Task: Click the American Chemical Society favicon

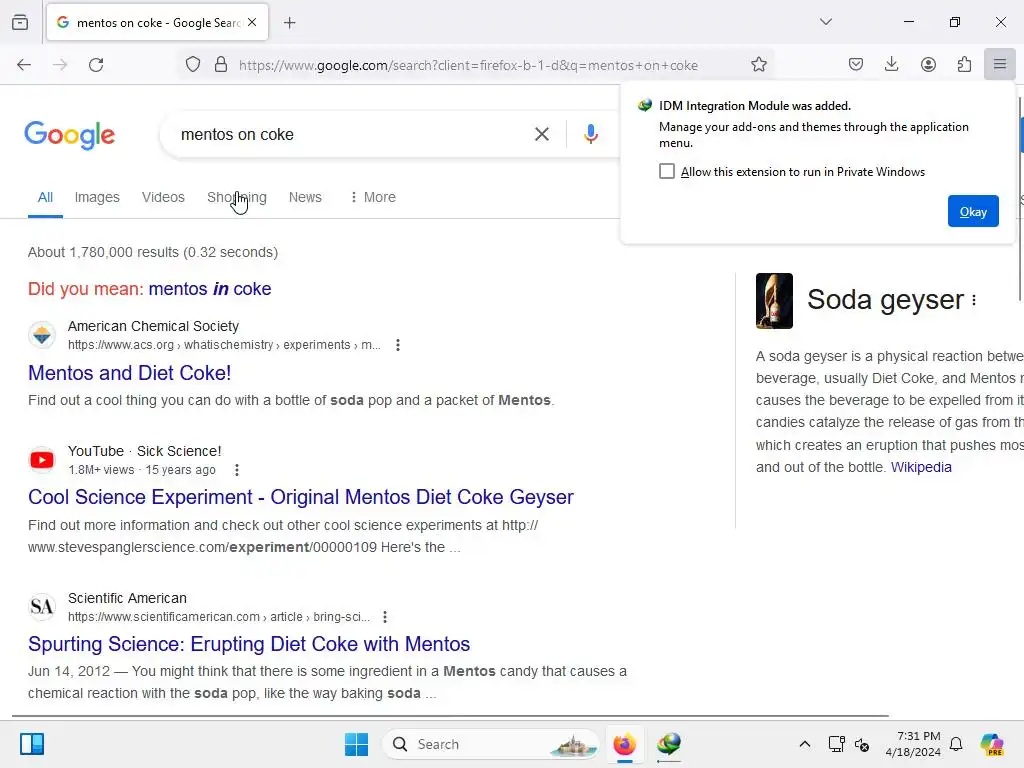Action: click(42, 335)
